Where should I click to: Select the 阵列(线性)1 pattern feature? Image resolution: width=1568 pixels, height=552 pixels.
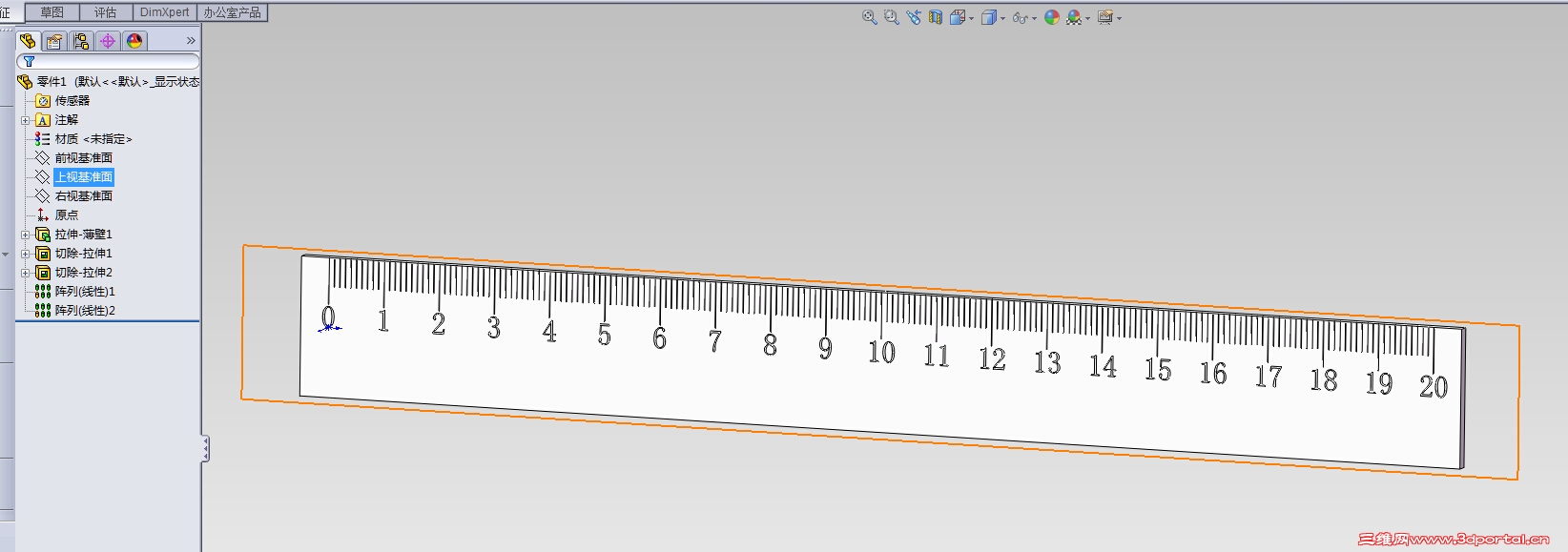[x=85, y=292]
